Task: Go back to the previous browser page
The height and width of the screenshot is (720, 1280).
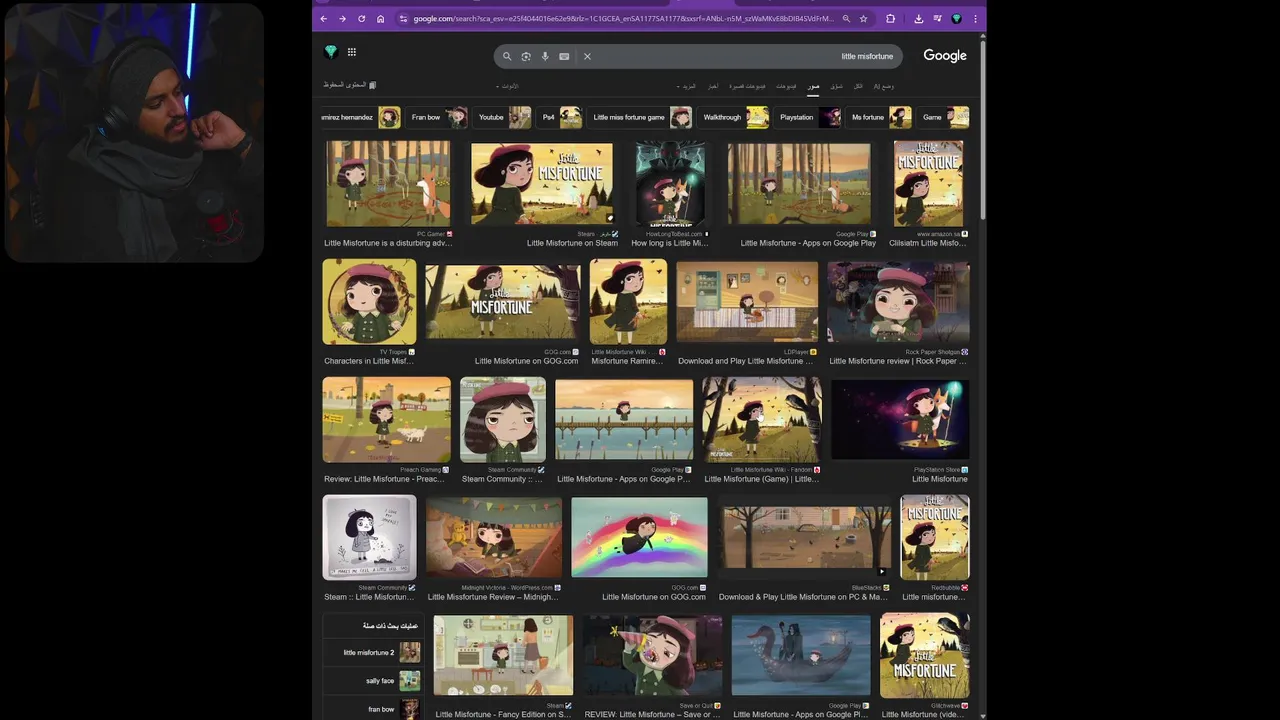Action: coord(323,18)
